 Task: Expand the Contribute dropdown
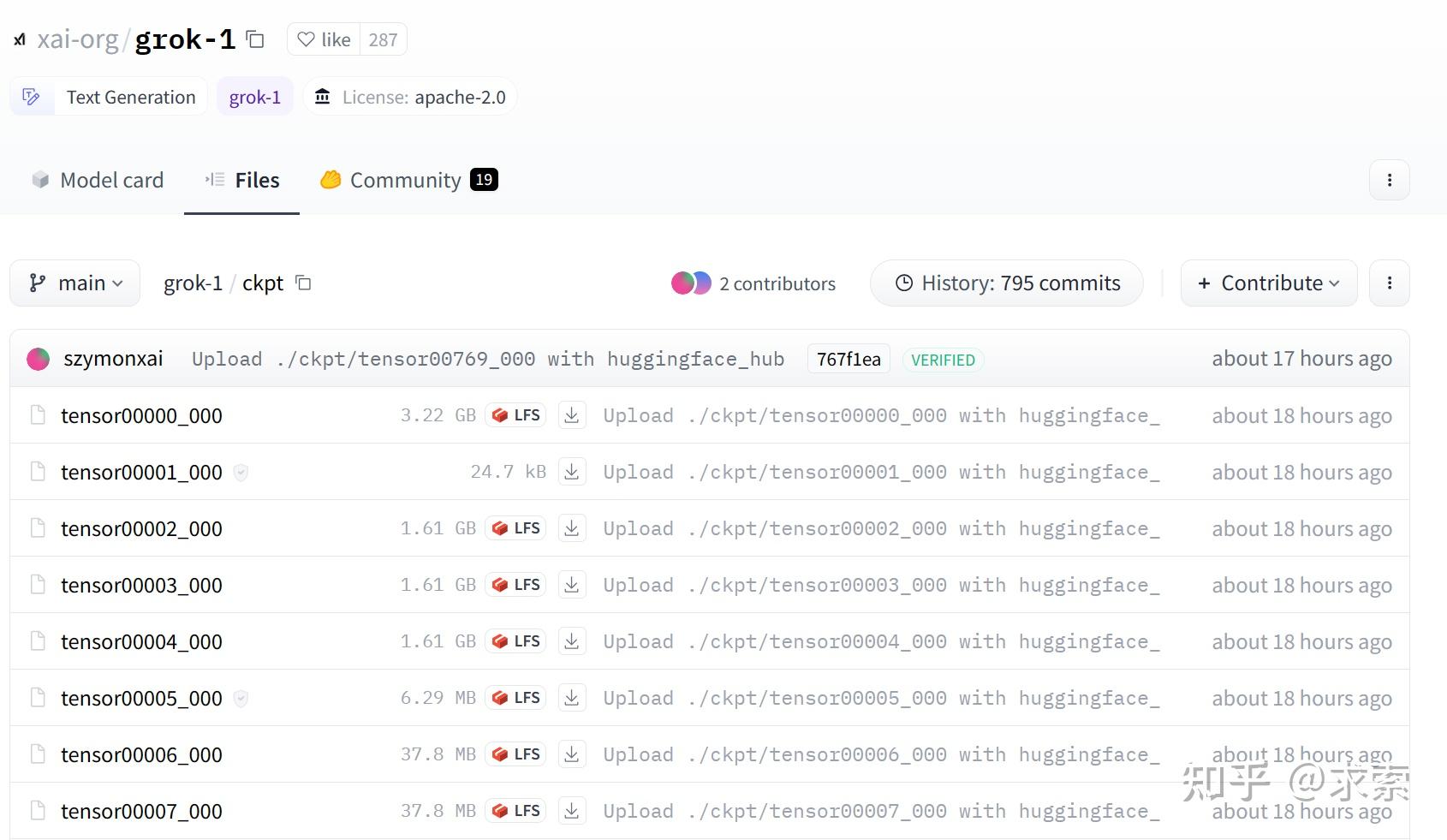1269,283
